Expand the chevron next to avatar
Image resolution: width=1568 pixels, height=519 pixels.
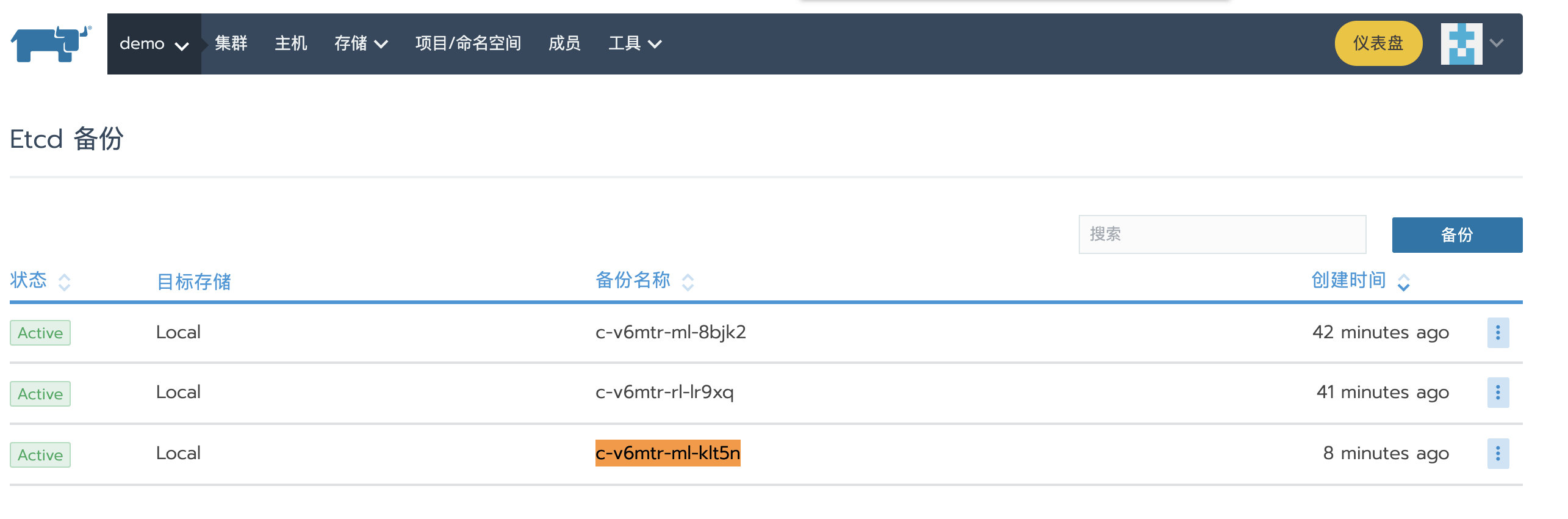(1497, 43)
